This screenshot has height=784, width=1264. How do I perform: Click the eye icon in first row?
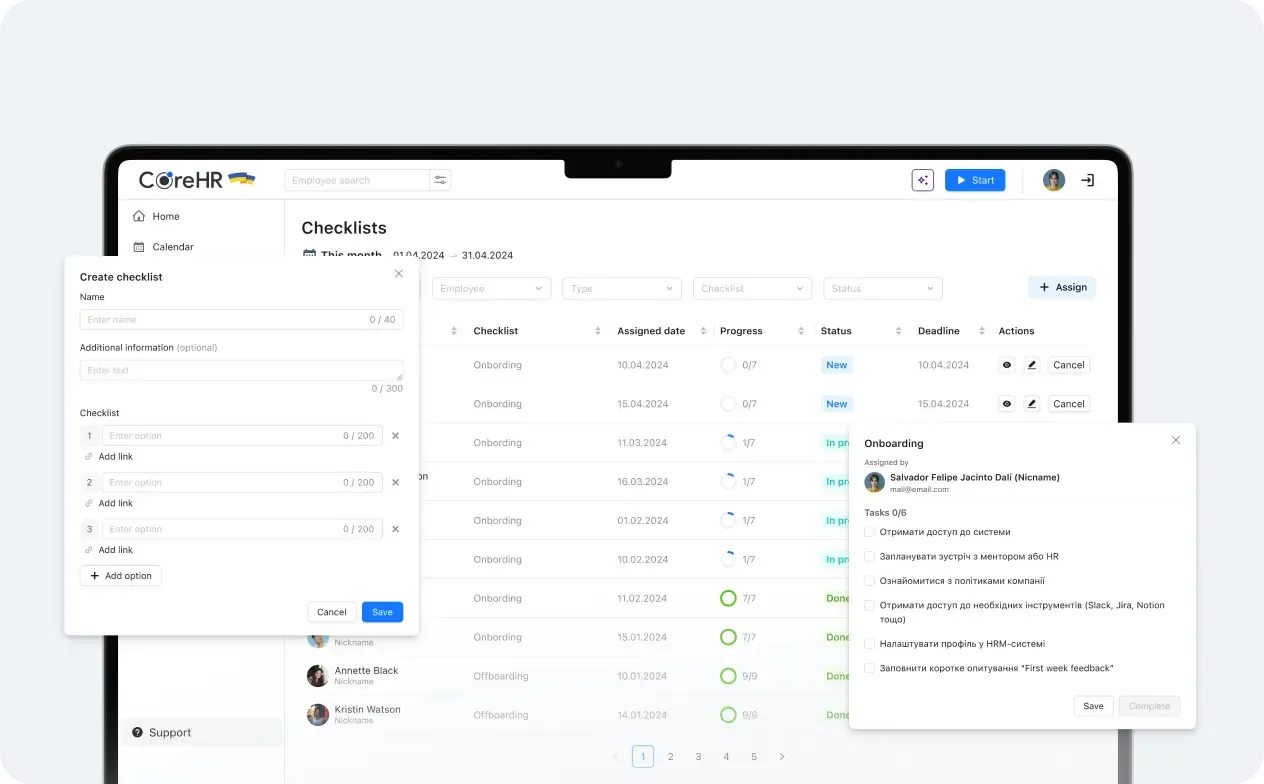pos(1007,365)
